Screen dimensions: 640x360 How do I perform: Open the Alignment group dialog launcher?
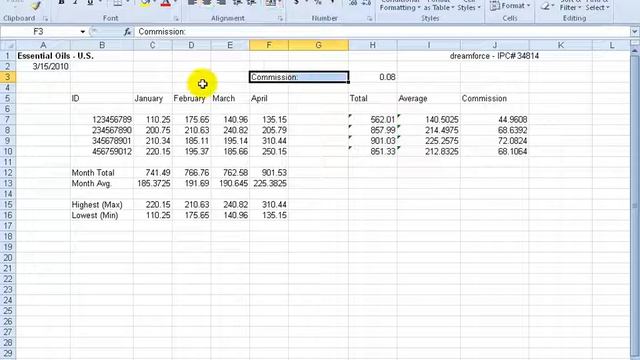click(280, 18)
